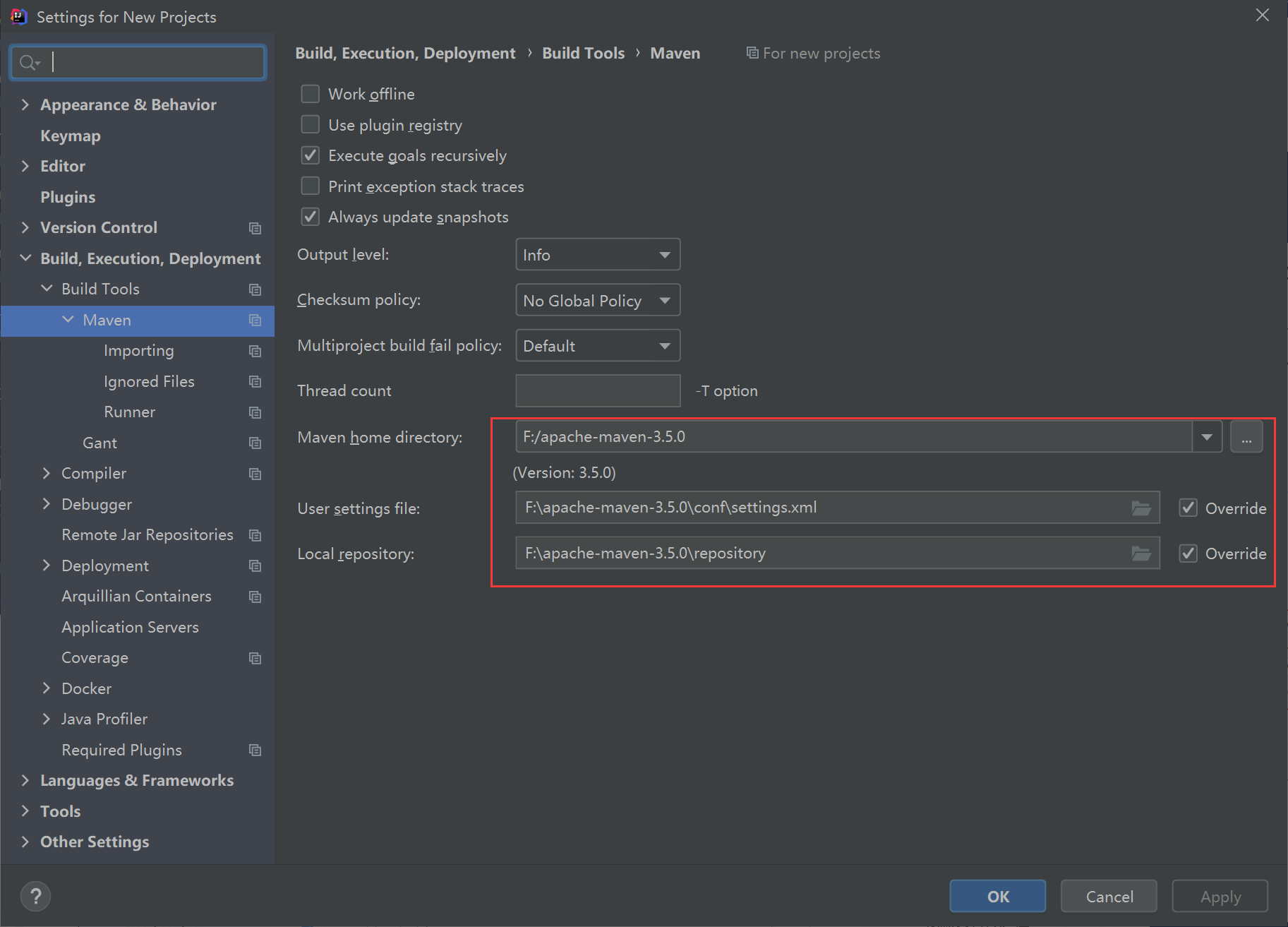Uncheck Execute goals recursively
This screenshot has width=1288, height=927.
[x=311, y=155]
